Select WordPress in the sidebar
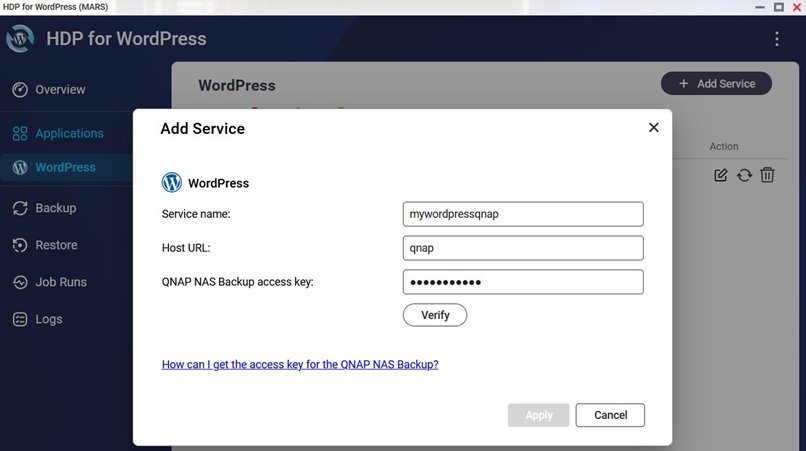 (65, 167)
